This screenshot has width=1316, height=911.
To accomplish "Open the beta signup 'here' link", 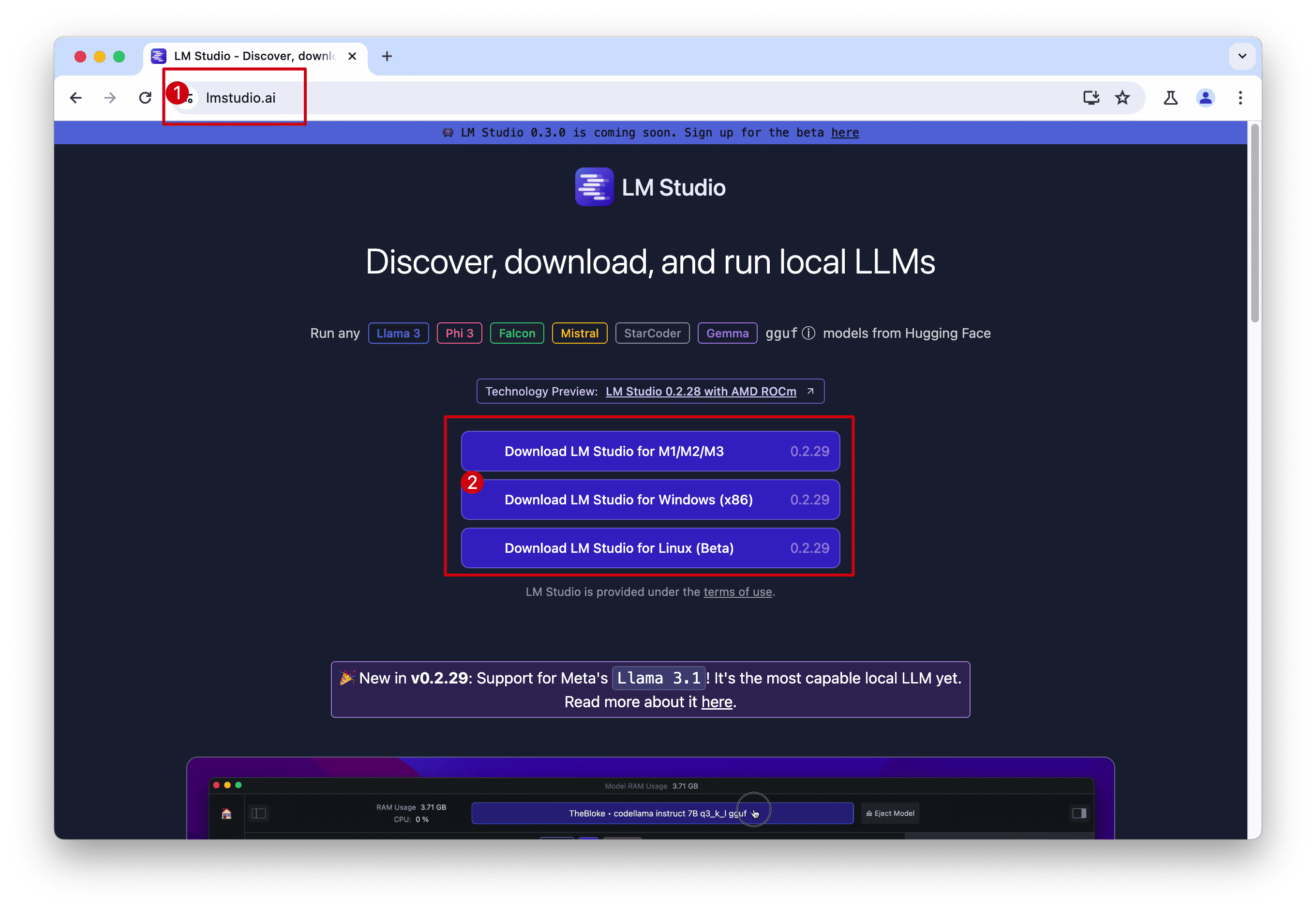I will (x=844, y=133).
